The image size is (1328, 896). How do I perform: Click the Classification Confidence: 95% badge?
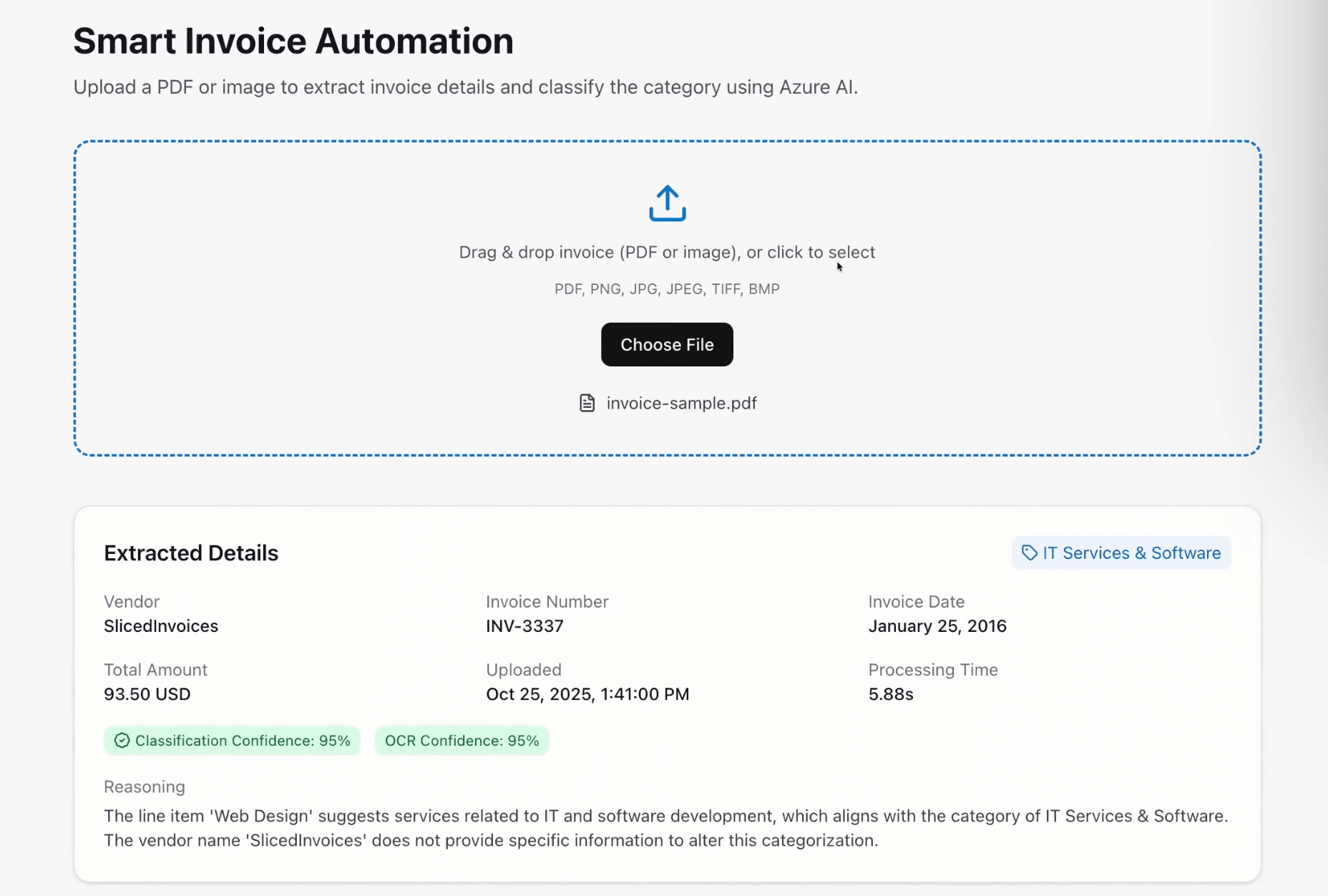click(x=231, y=741)
